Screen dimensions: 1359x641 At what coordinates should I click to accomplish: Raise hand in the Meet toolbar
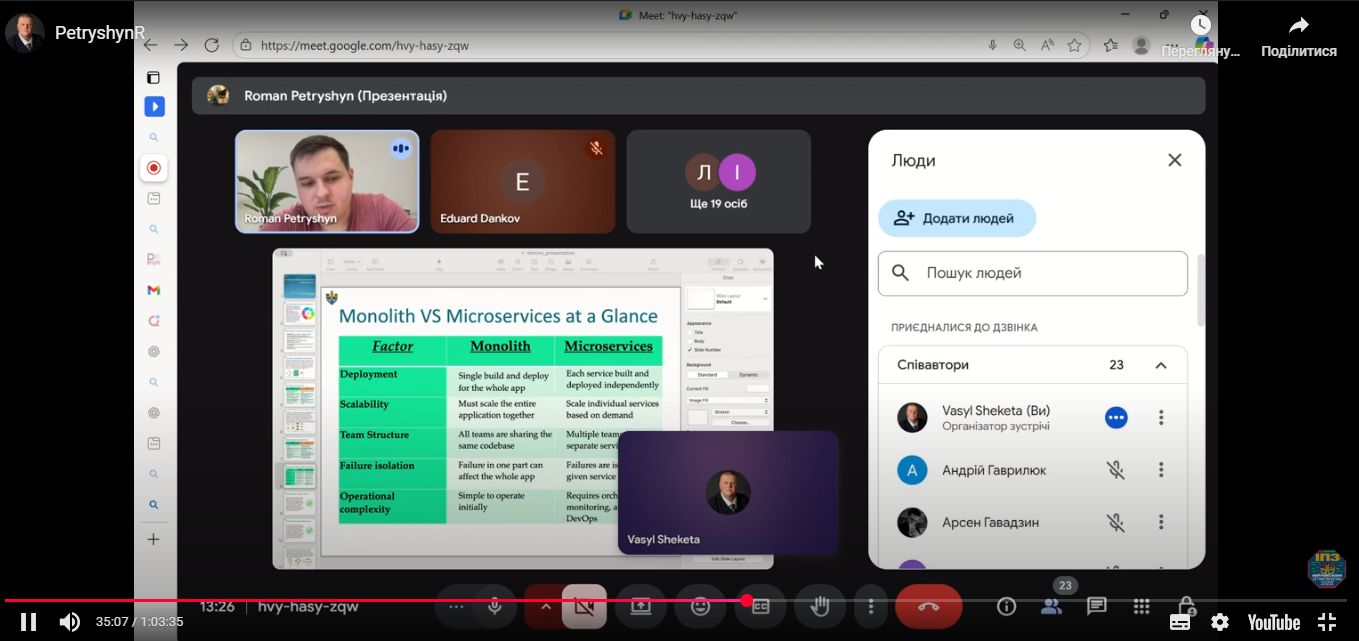coord(820,606)
